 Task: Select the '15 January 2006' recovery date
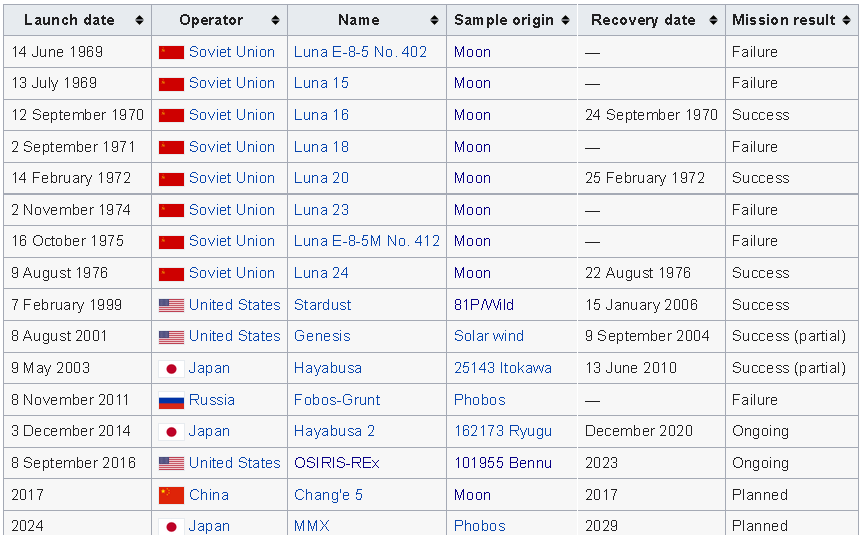tap(641, 305)
